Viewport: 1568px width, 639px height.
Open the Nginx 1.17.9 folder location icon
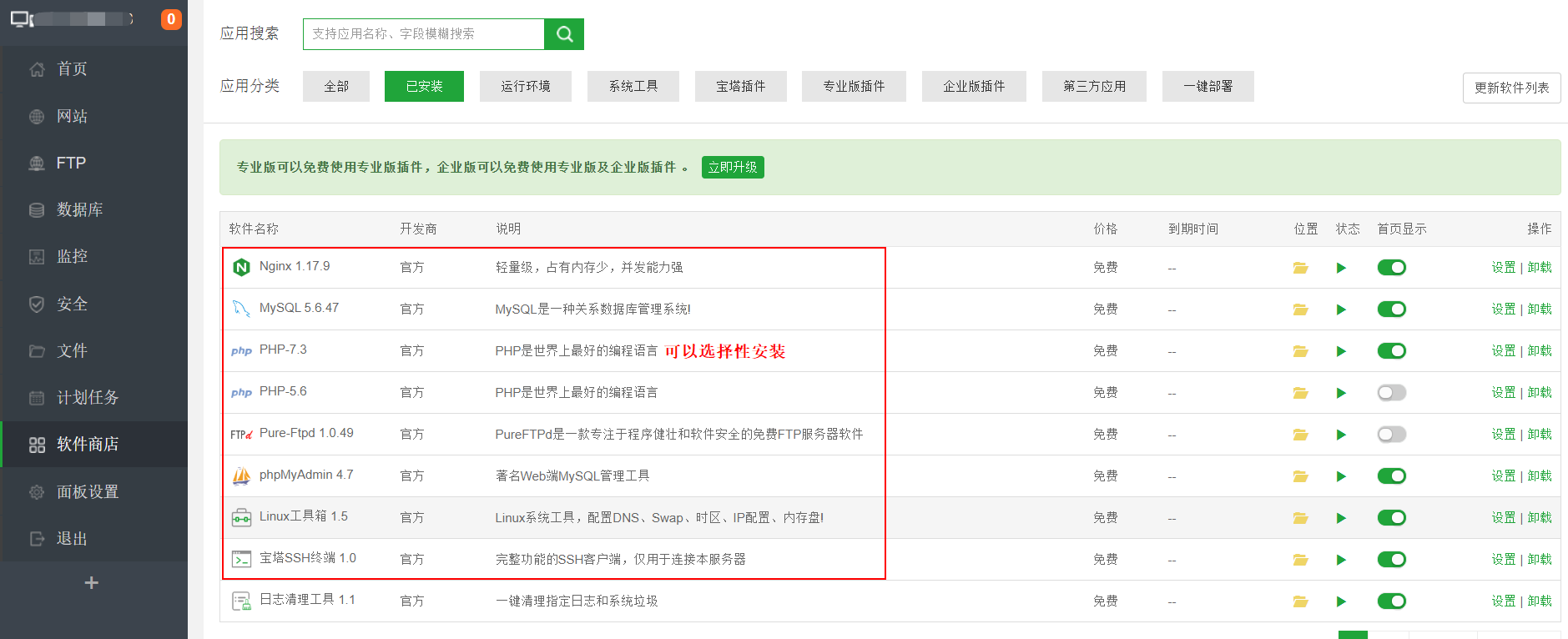(x=1300, y=268)
